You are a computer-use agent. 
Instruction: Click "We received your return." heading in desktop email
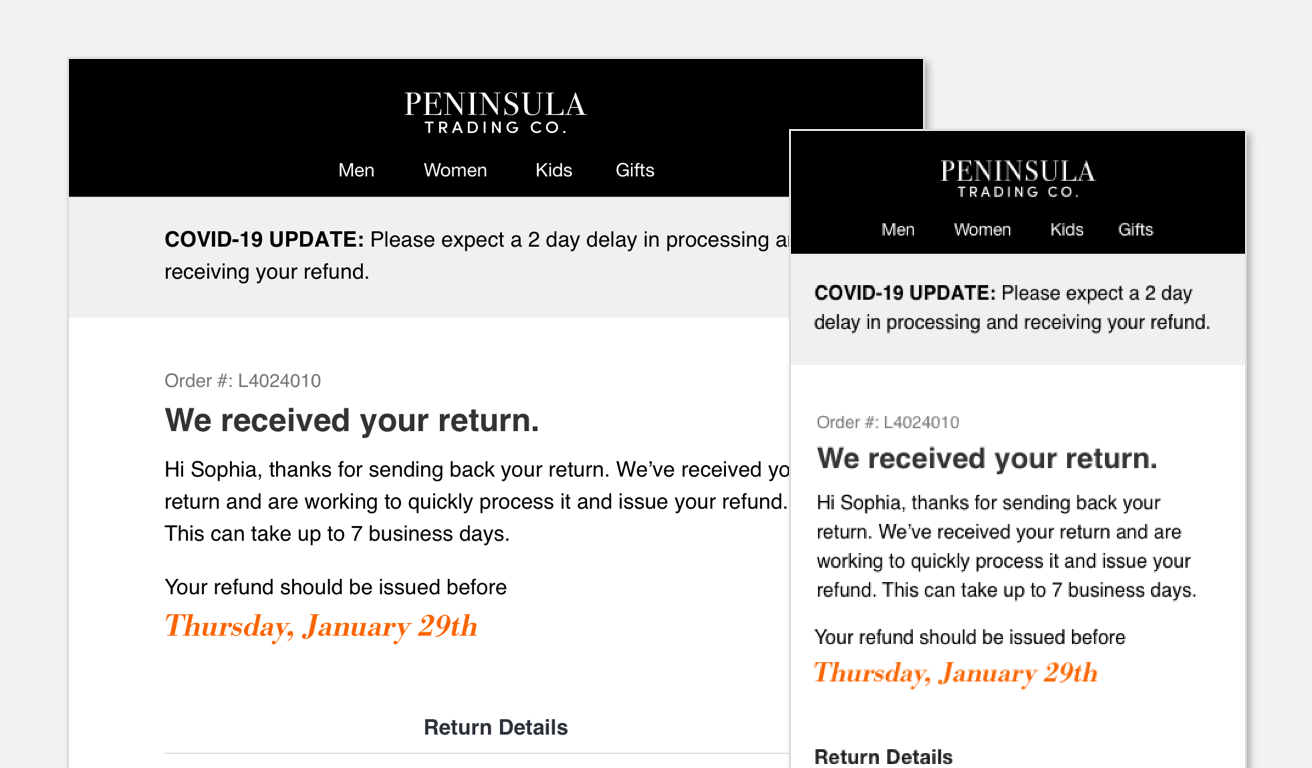(x=352, y=421)
